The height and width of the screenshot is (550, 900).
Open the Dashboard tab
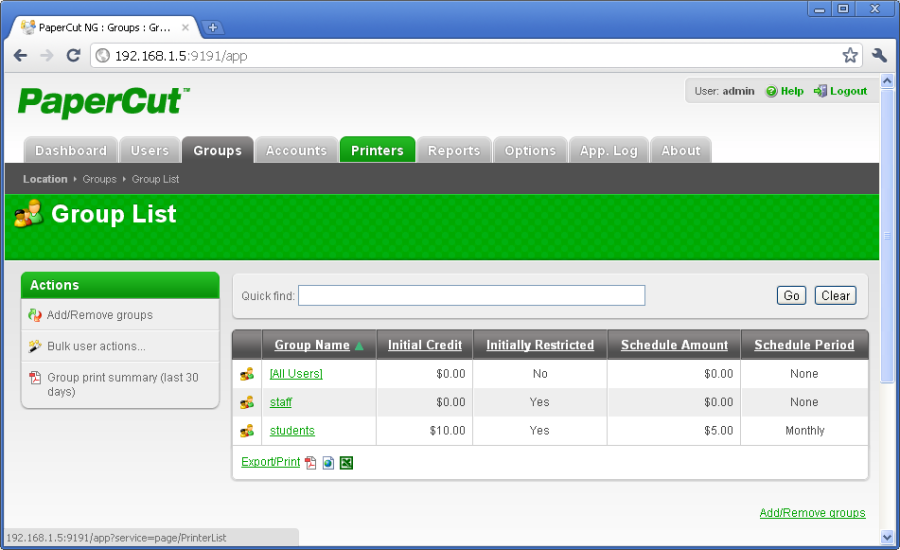tap(71, 150)
